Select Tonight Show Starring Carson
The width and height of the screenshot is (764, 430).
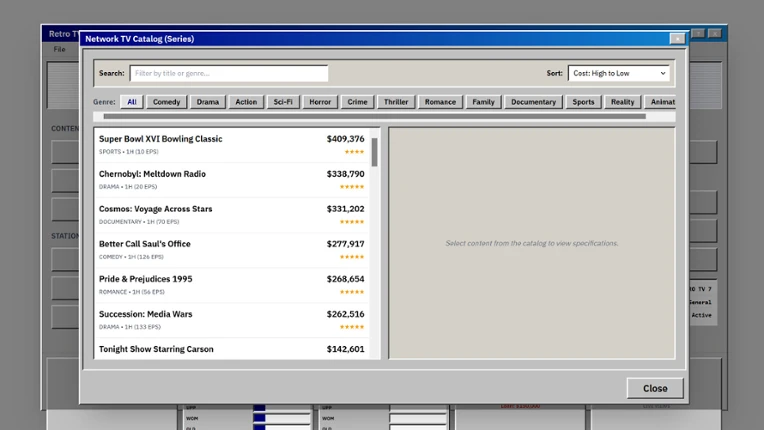point(231,349)
